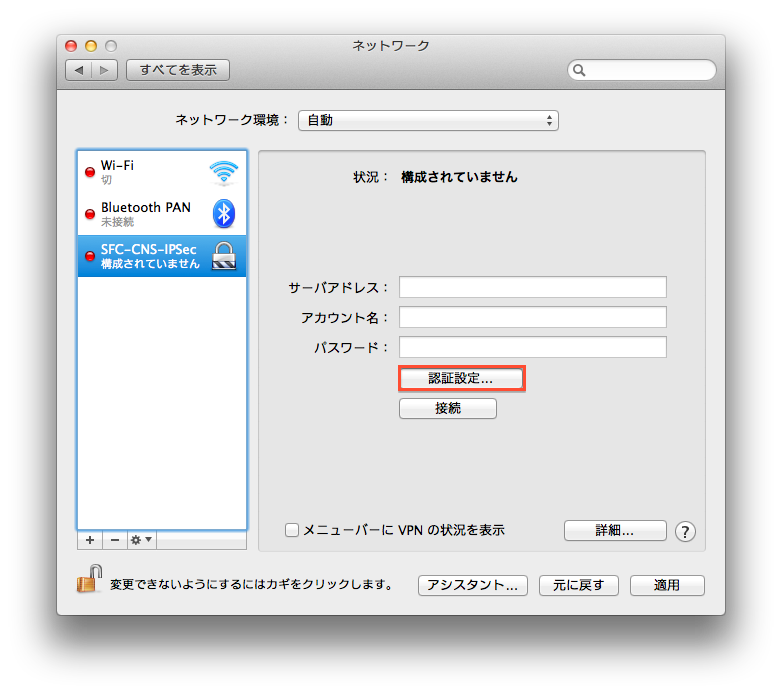Image resolution: width=782 pixels, height=694 pixels.
Task: Click the サーバアドレス input field
Action: pos(532,287)
